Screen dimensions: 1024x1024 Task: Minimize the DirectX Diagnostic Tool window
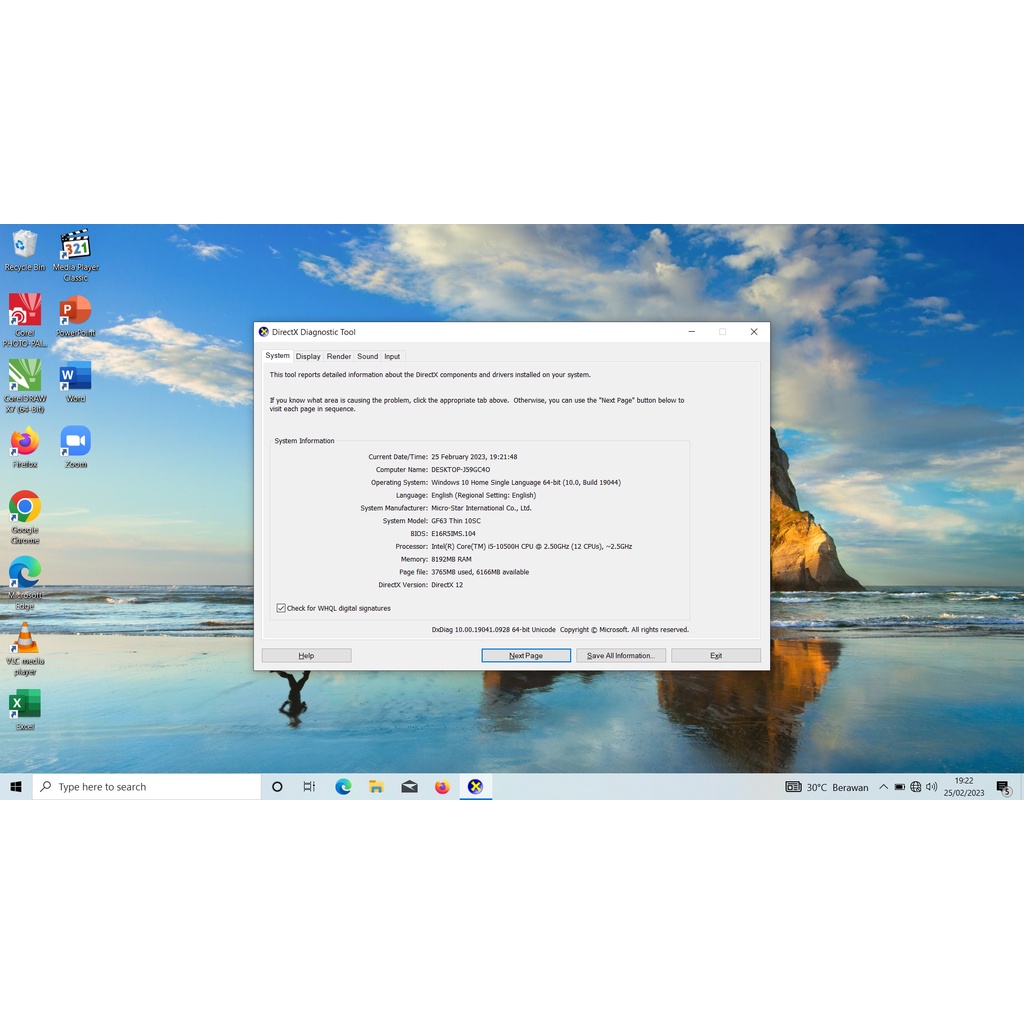tap(692, 332)
